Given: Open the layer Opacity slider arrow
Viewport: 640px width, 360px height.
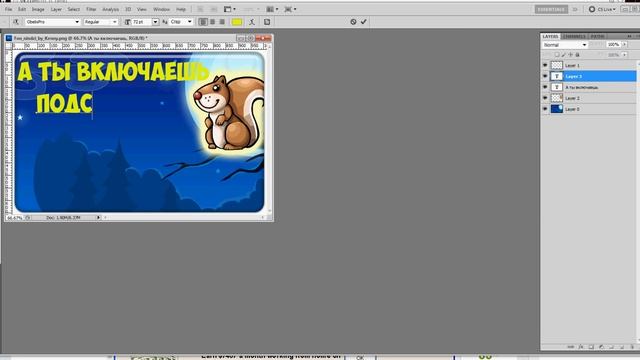Looking at the screenshot, I should click(x=624, y=44).
